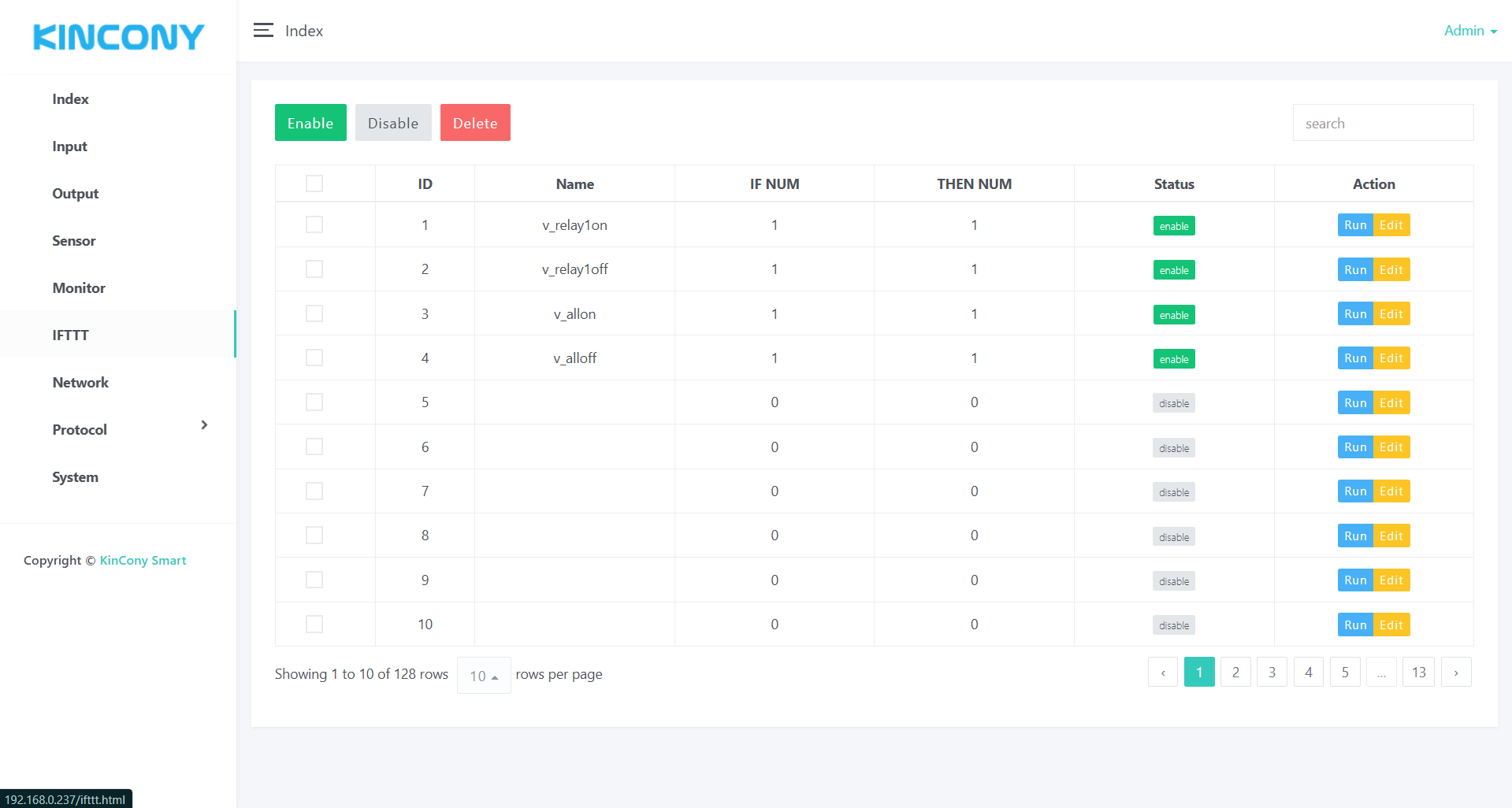
Task: Toggle the hamburger sidebar menu icon
Action: (263, 31)
